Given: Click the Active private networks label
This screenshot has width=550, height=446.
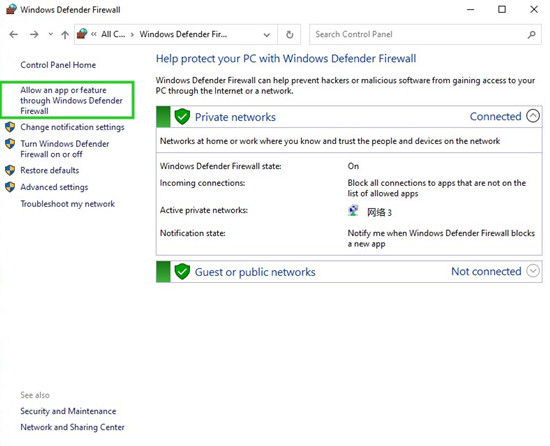Looking at the screenshot, I should (x=204, y=210).
